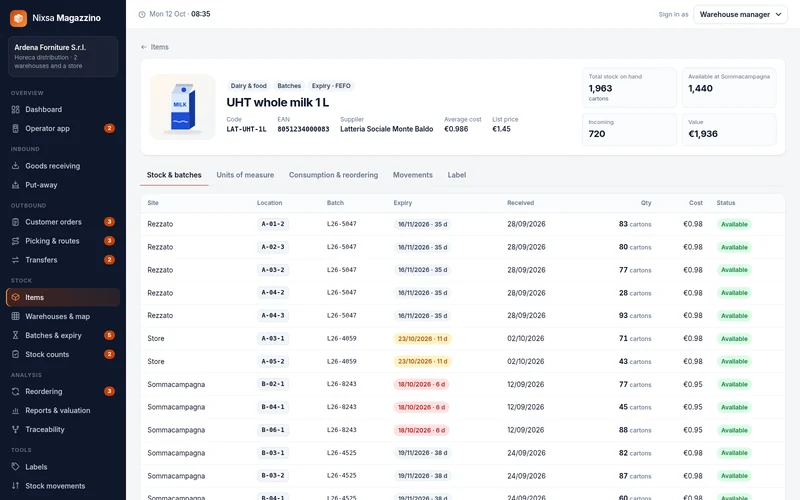Click the Picking & routes icon
The width and height of the screenshot is (800, 500).
click(x=15, y=241)
